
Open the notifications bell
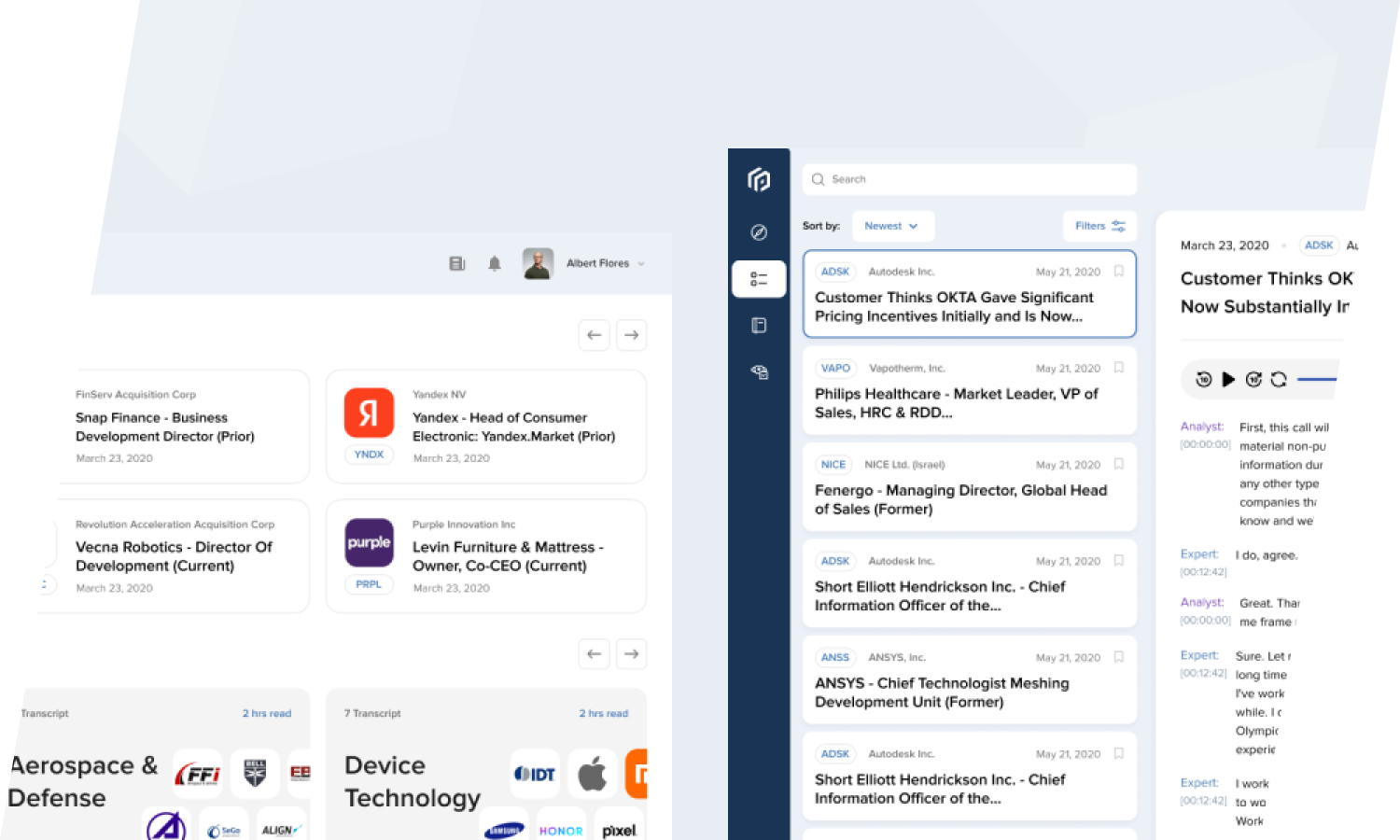click(x=495, y=263)
